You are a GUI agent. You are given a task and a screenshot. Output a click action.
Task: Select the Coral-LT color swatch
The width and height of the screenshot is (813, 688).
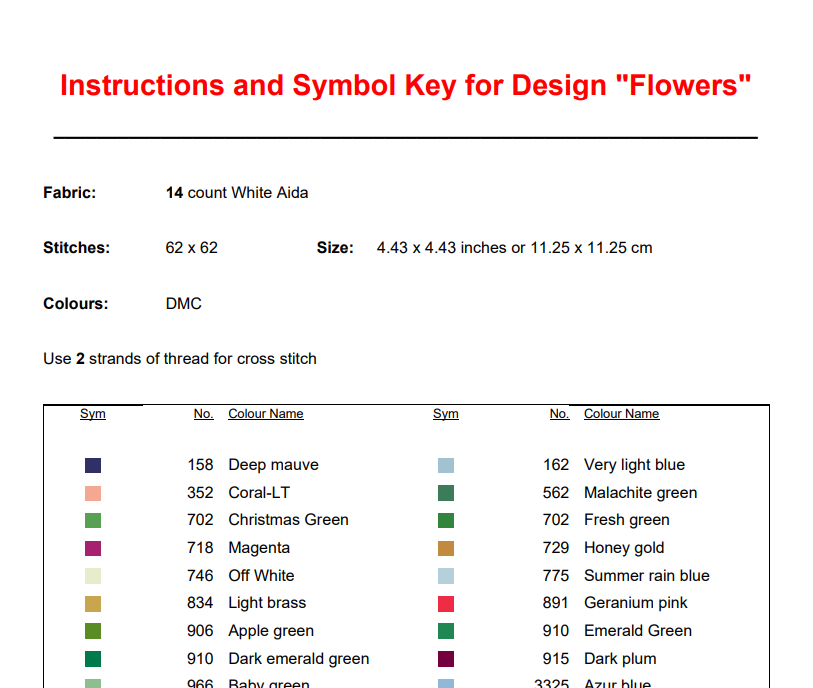(93, 493)
